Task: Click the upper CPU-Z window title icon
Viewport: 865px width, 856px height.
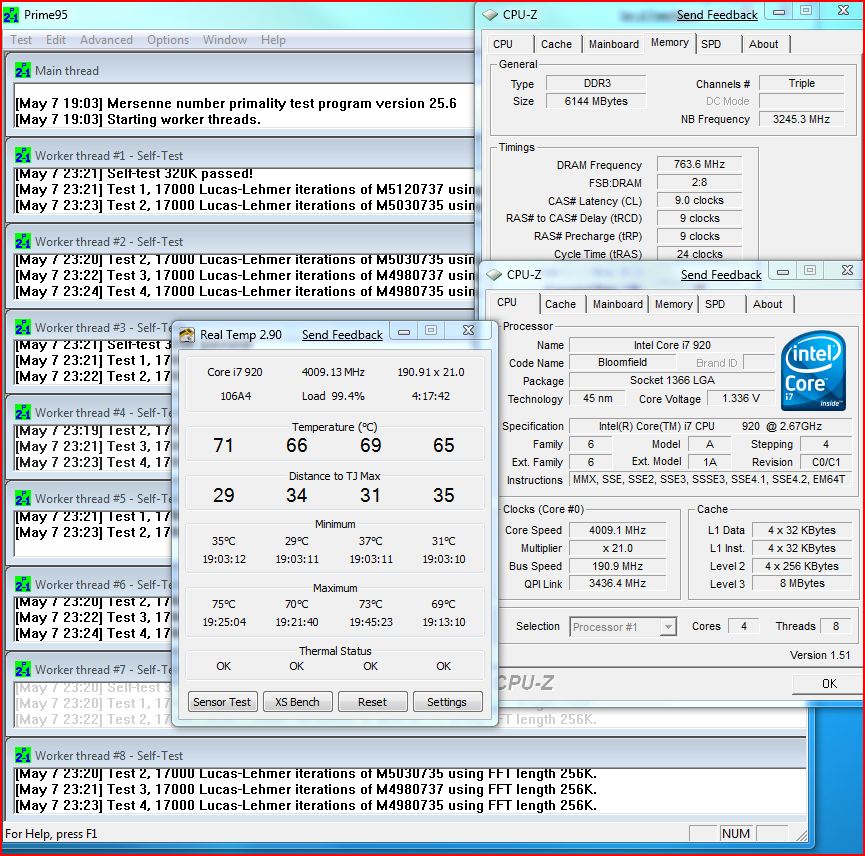Action: point(490,15)
